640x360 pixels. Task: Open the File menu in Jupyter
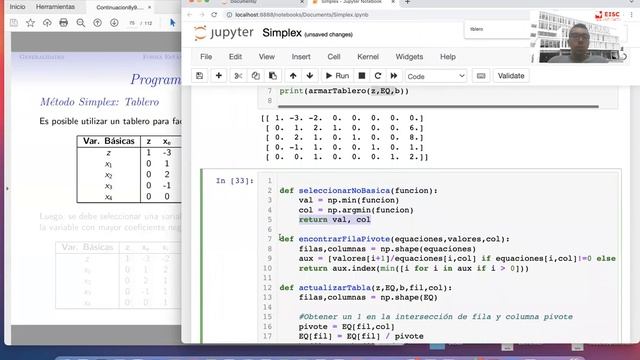[x=206, y=57]
